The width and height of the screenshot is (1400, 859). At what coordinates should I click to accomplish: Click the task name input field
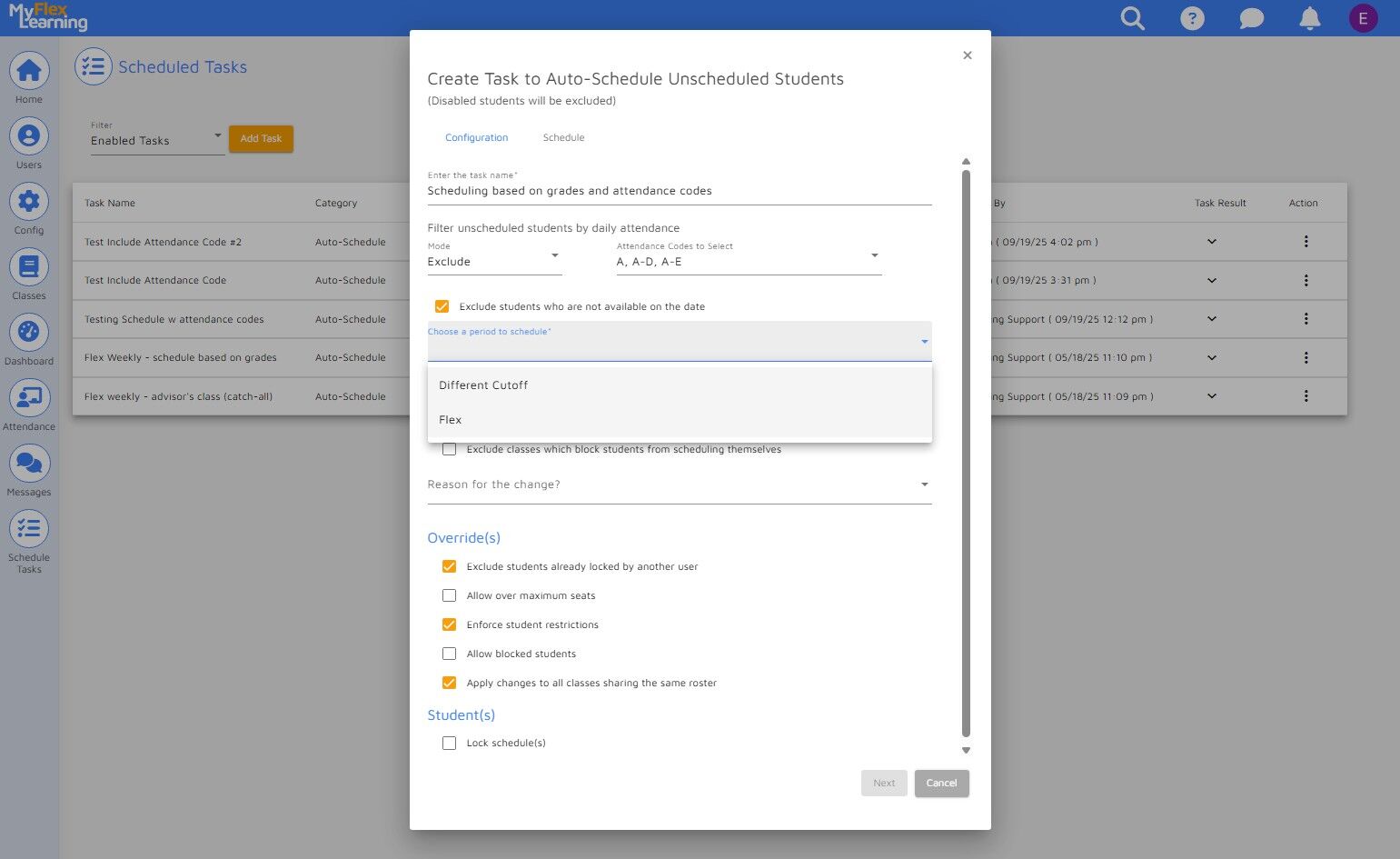coord(679,191)
